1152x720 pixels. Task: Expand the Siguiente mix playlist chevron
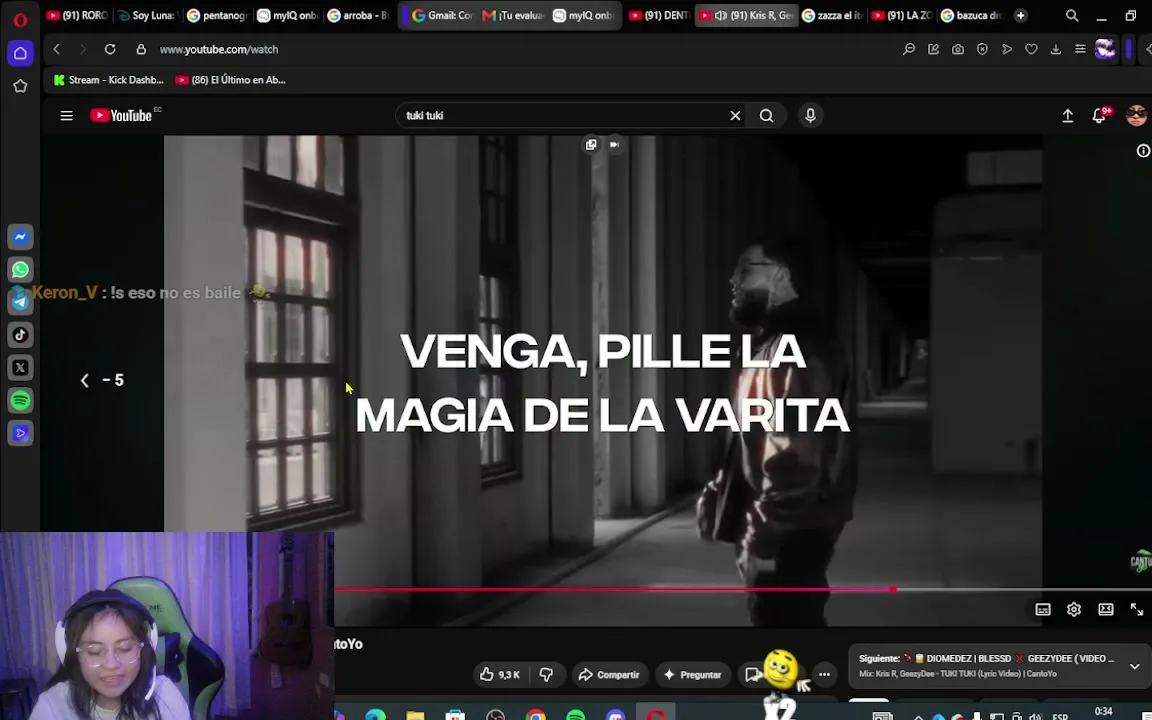coord(1134,667)
